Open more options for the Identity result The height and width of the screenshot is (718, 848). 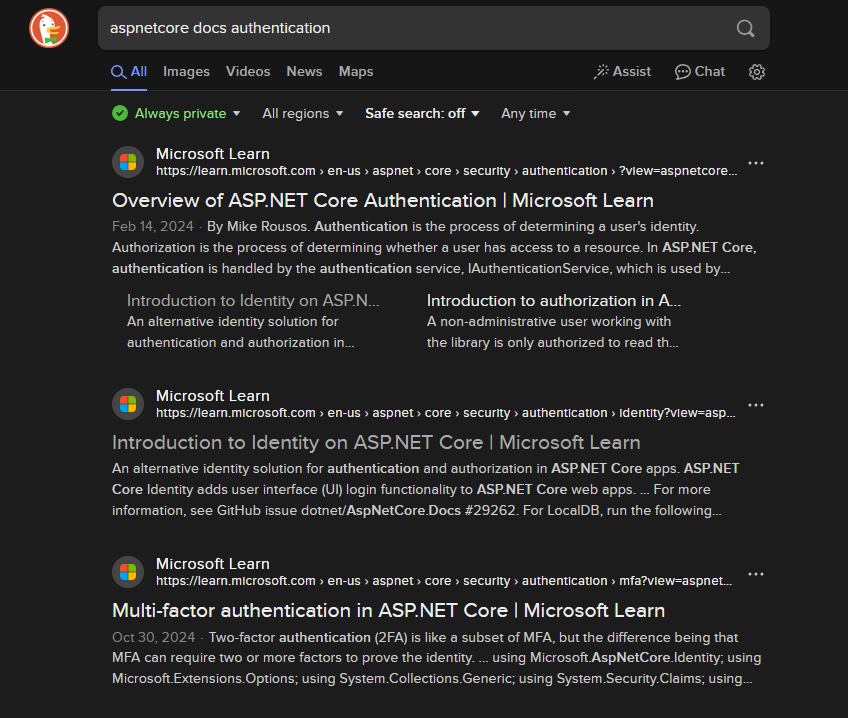click(x=756, y=405)
